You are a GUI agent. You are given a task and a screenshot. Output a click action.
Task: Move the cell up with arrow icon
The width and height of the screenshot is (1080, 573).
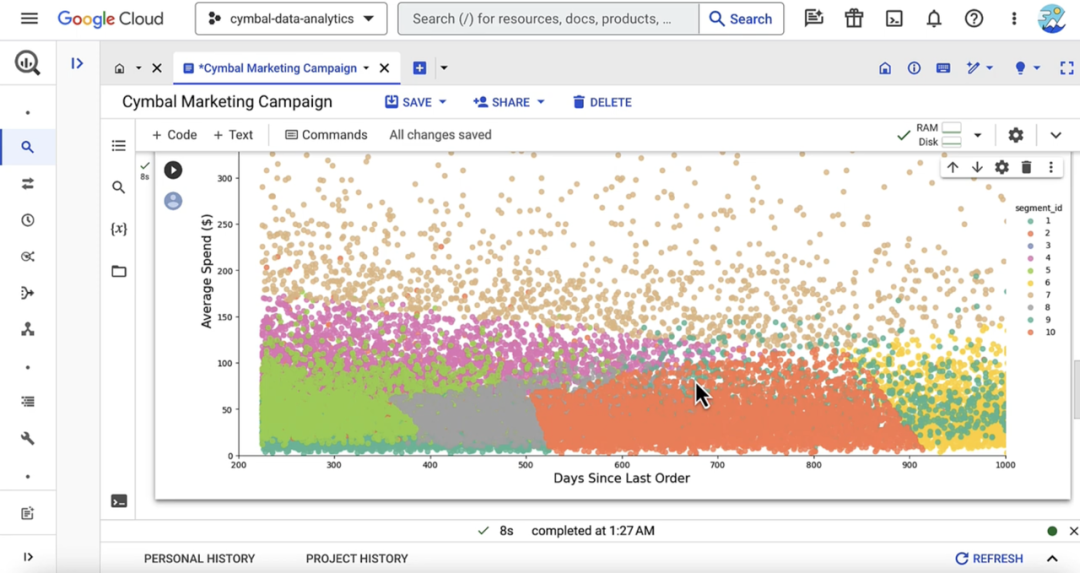click(x=953, y=168)
